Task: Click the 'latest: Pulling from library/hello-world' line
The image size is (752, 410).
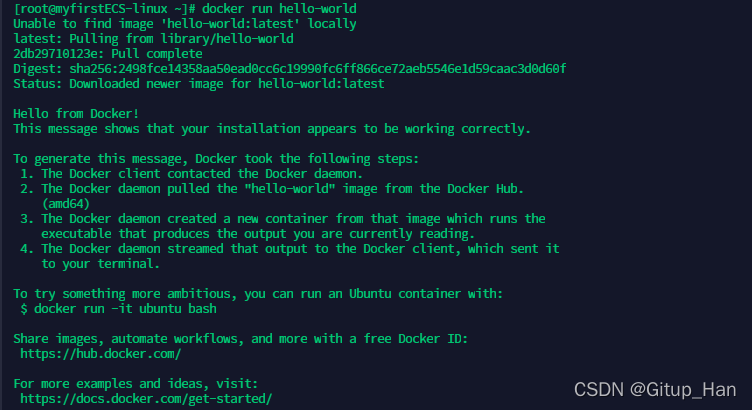Action: [x=152, y=39]
